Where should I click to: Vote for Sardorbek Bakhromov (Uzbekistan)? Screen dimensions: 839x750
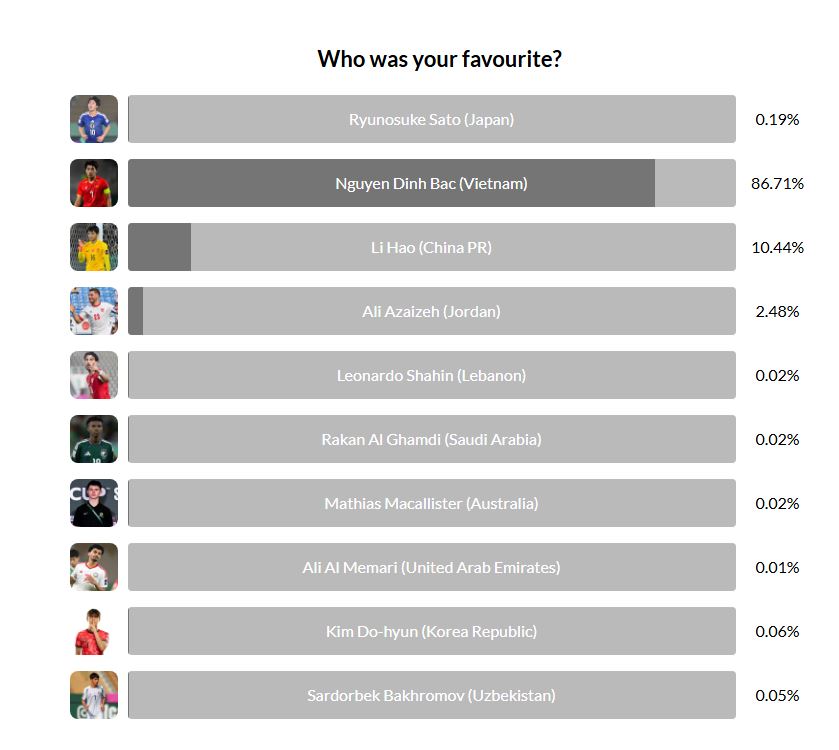(x=431, y=695)
